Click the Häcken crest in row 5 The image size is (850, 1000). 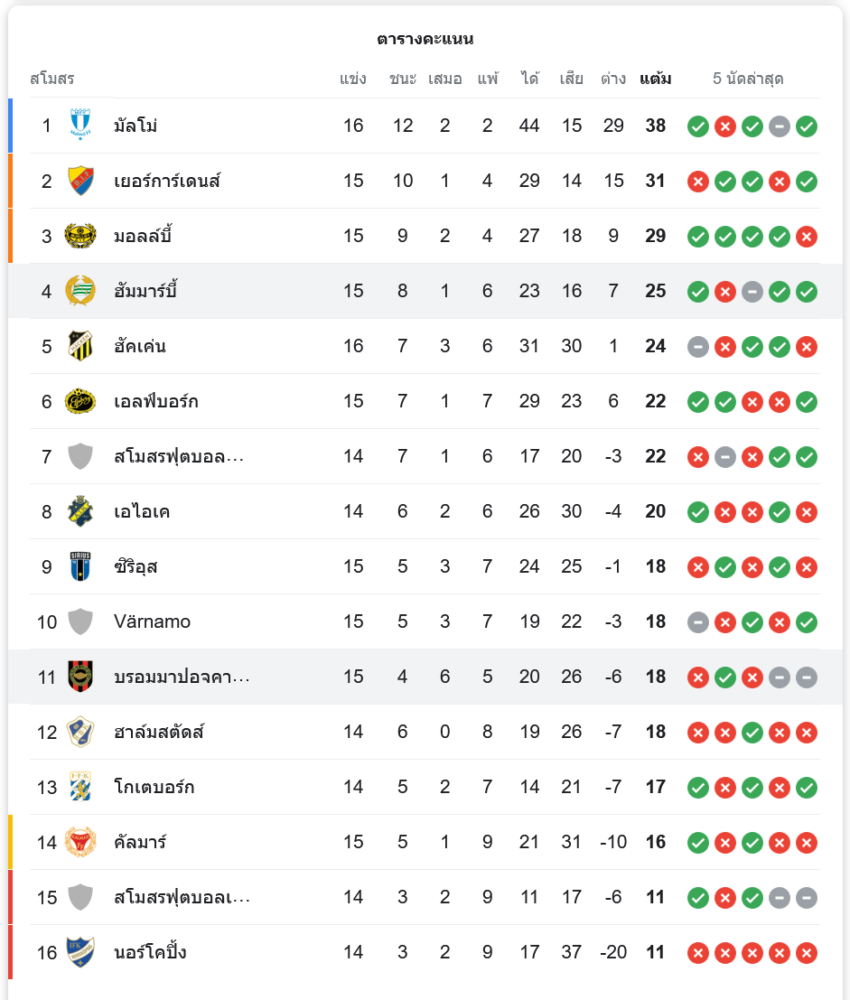click(x=80, y=346)
